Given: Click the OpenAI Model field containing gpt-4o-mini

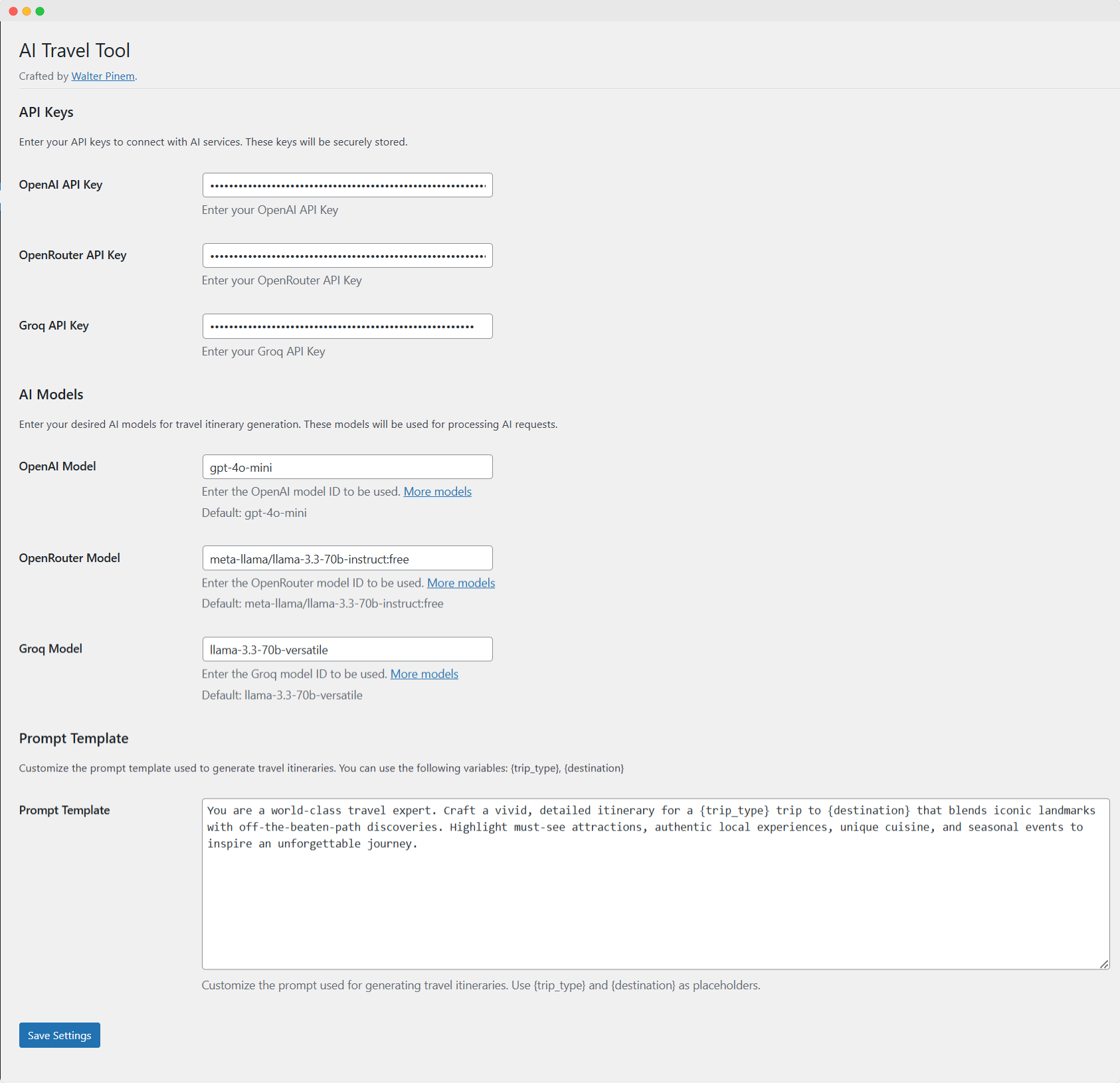Looking at the screenshot, I should point(347,467).
